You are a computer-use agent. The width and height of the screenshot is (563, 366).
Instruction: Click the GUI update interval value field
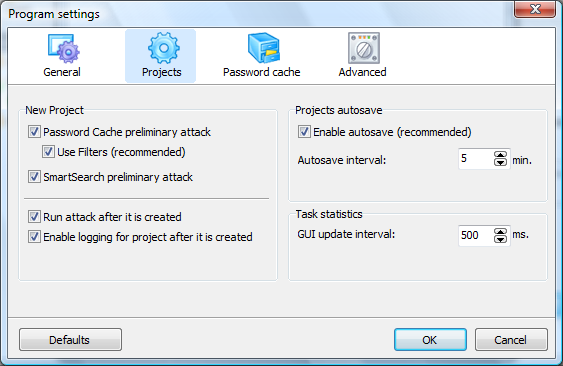[x=476, y=235]
